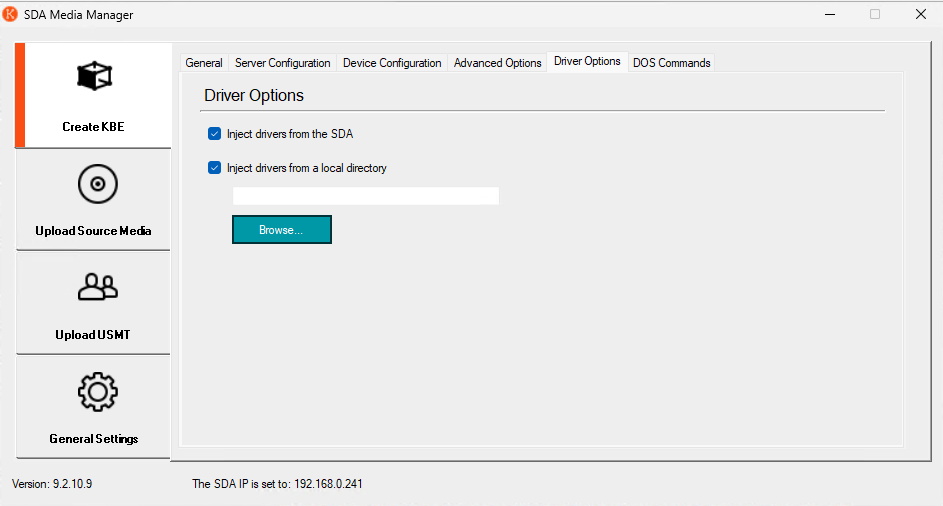
Task: Select the Advanced Options tab
Action: [497, 63]
